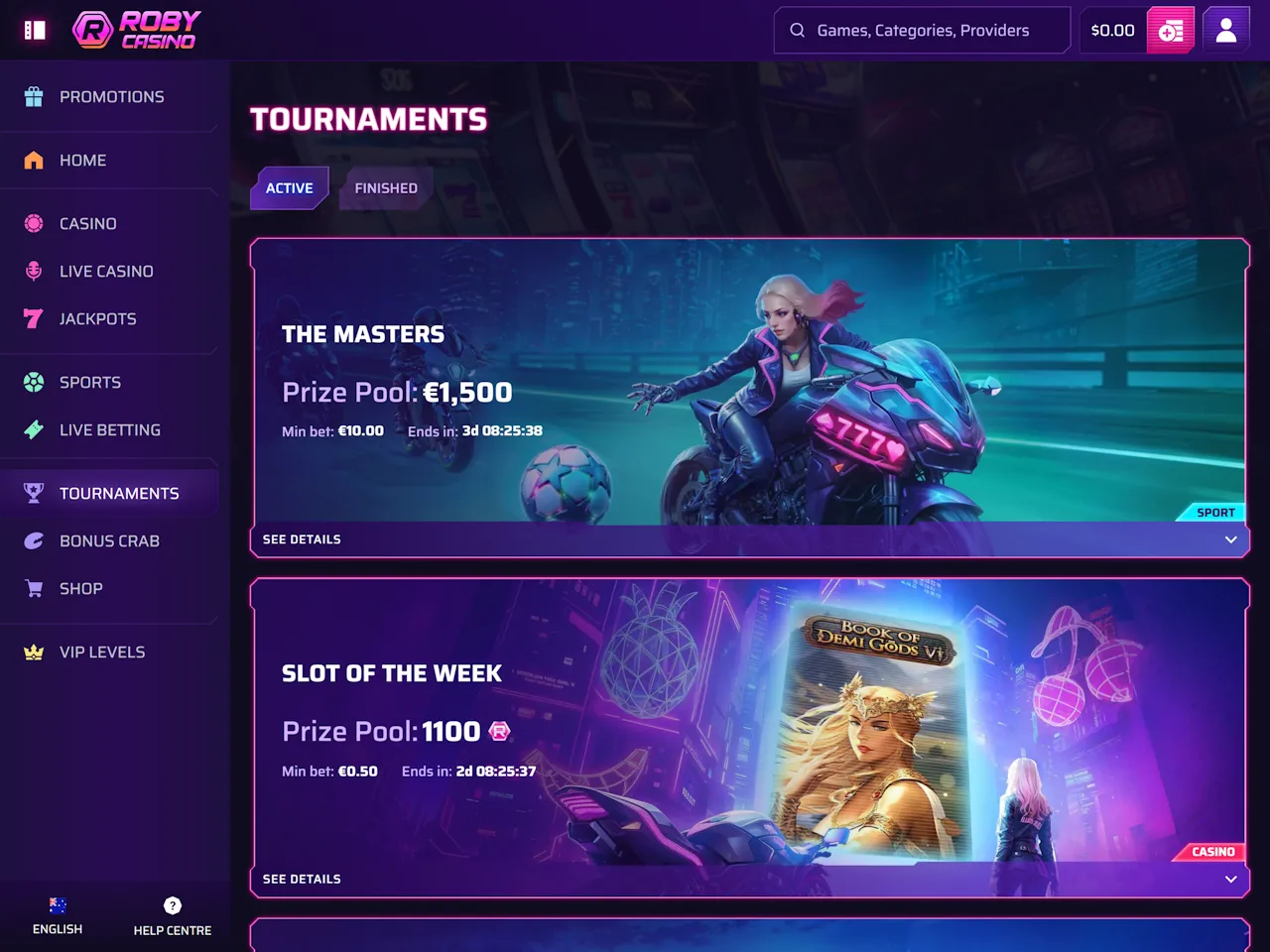Open Promotions gift icon in sidebar
Screen dimensions: 1270x952
[x=34, y=96]
